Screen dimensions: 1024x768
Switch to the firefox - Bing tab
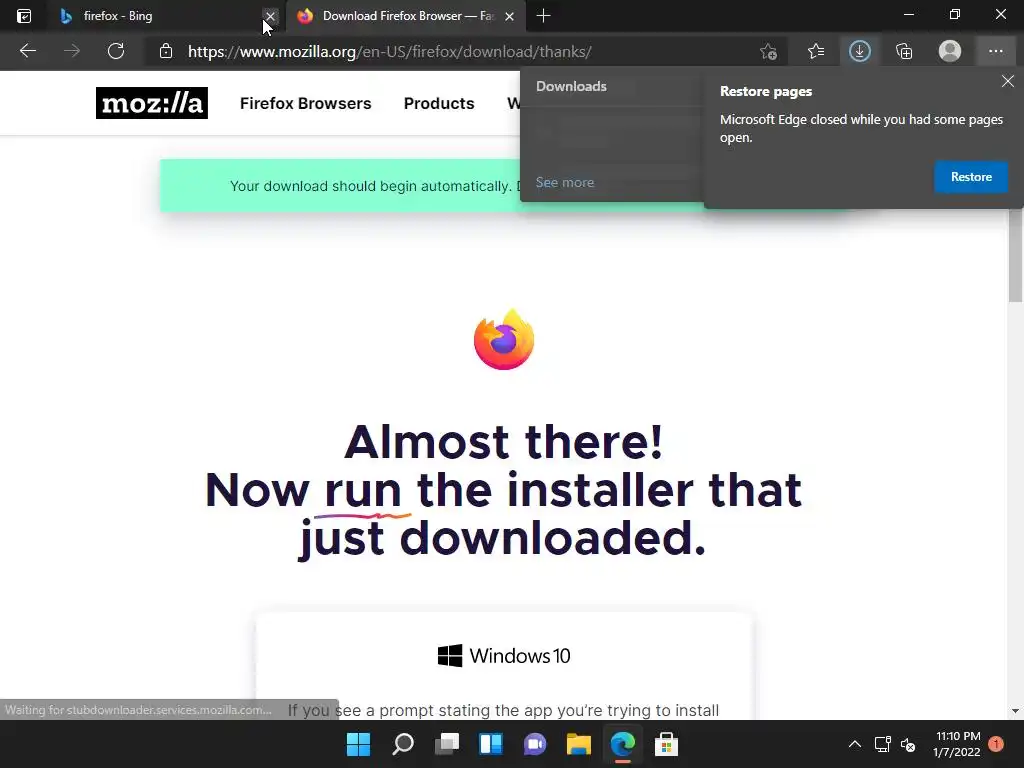(x=157, y=16)
